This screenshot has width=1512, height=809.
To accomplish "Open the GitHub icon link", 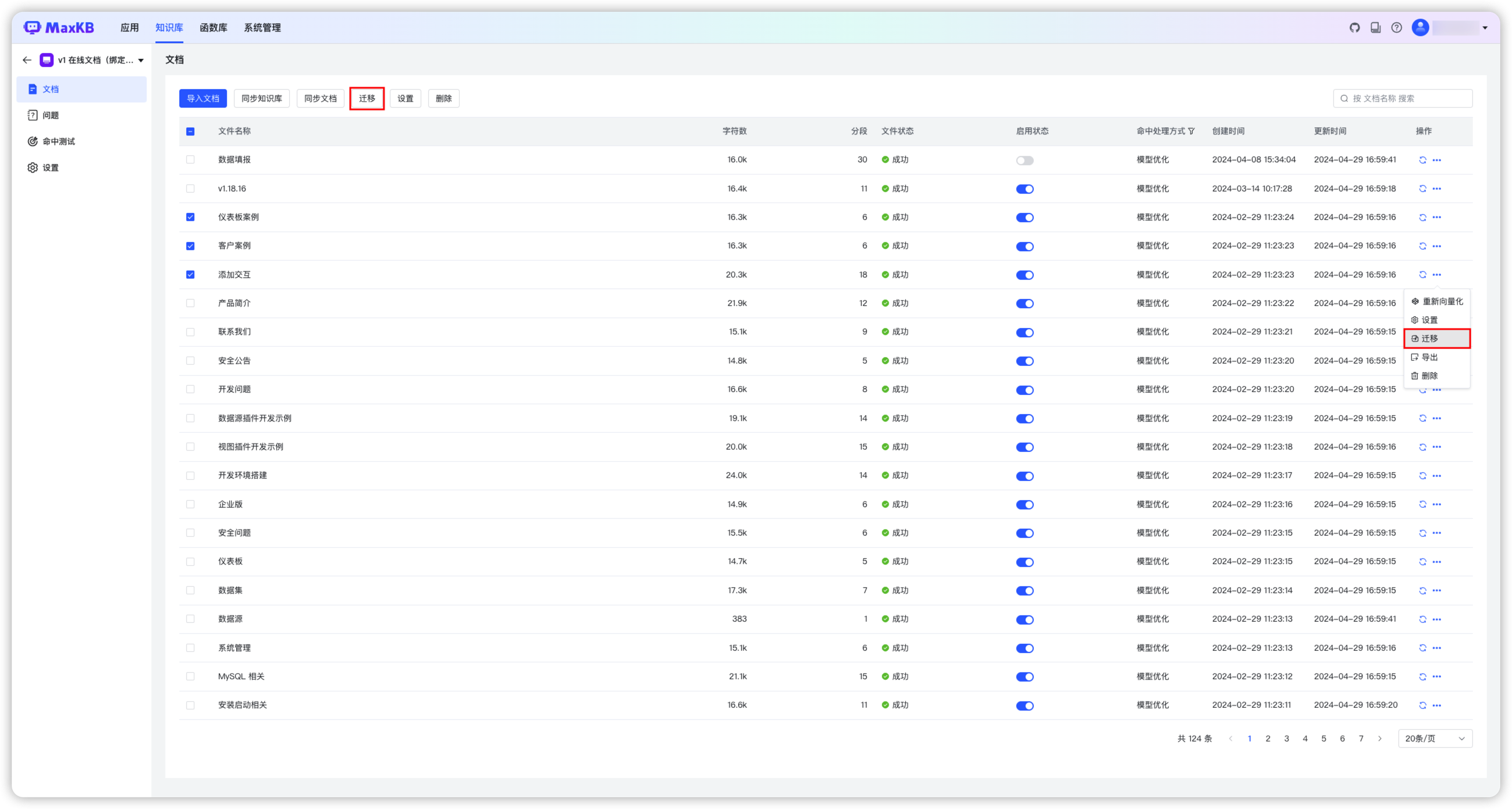I will (x=1355, y=27).
